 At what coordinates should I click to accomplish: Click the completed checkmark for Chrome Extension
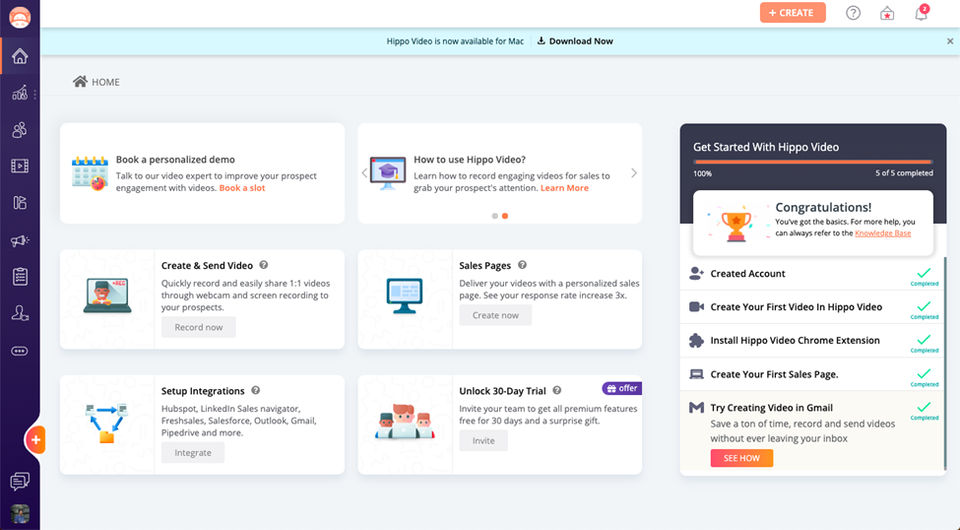pos(924,339)
